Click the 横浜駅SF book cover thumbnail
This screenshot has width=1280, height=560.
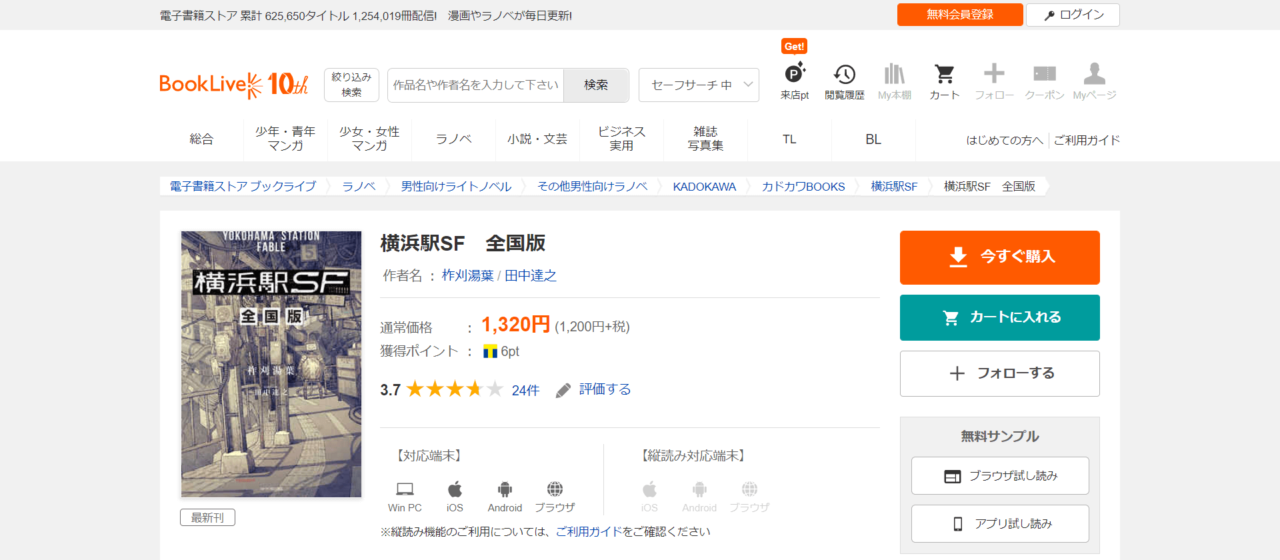271,364
